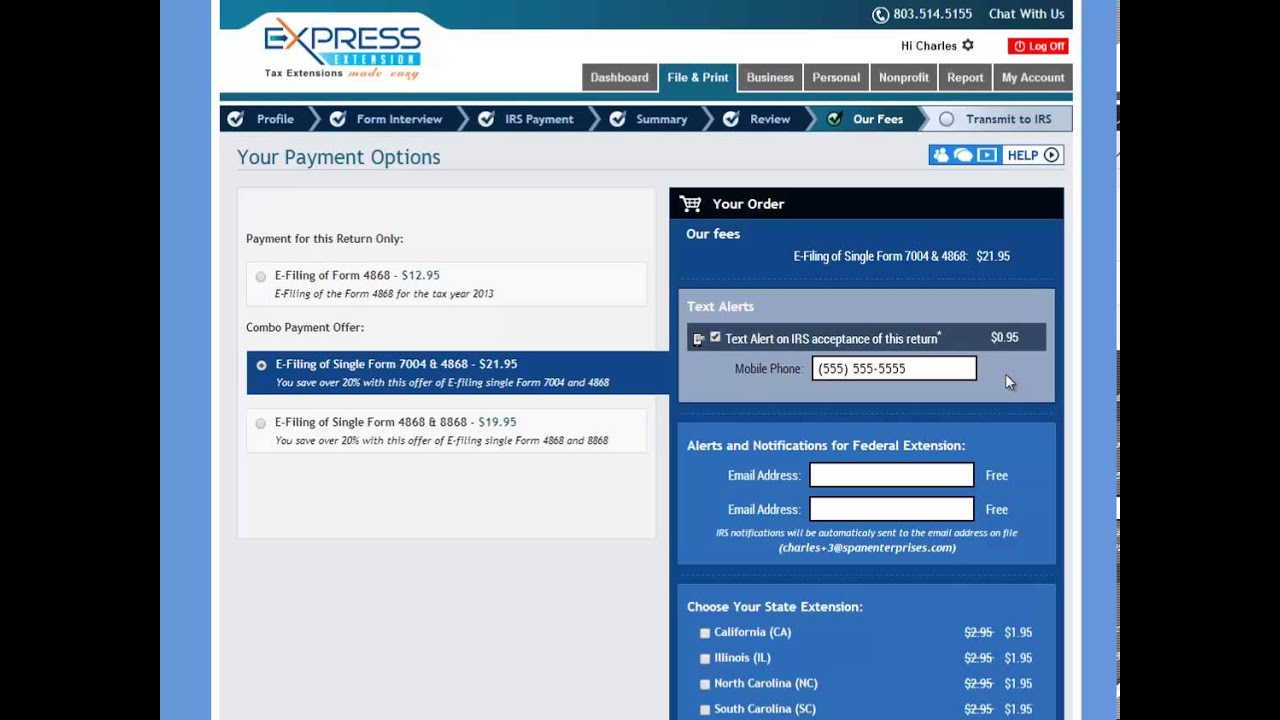
Task: Click the $0.95 text alert price
Action: pos(1004,338)
